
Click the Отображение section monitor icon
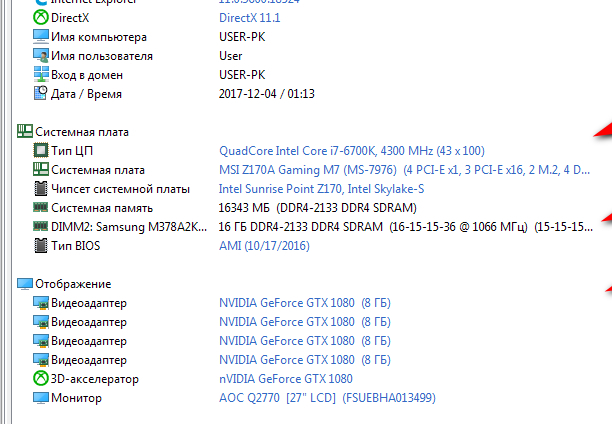25,284
